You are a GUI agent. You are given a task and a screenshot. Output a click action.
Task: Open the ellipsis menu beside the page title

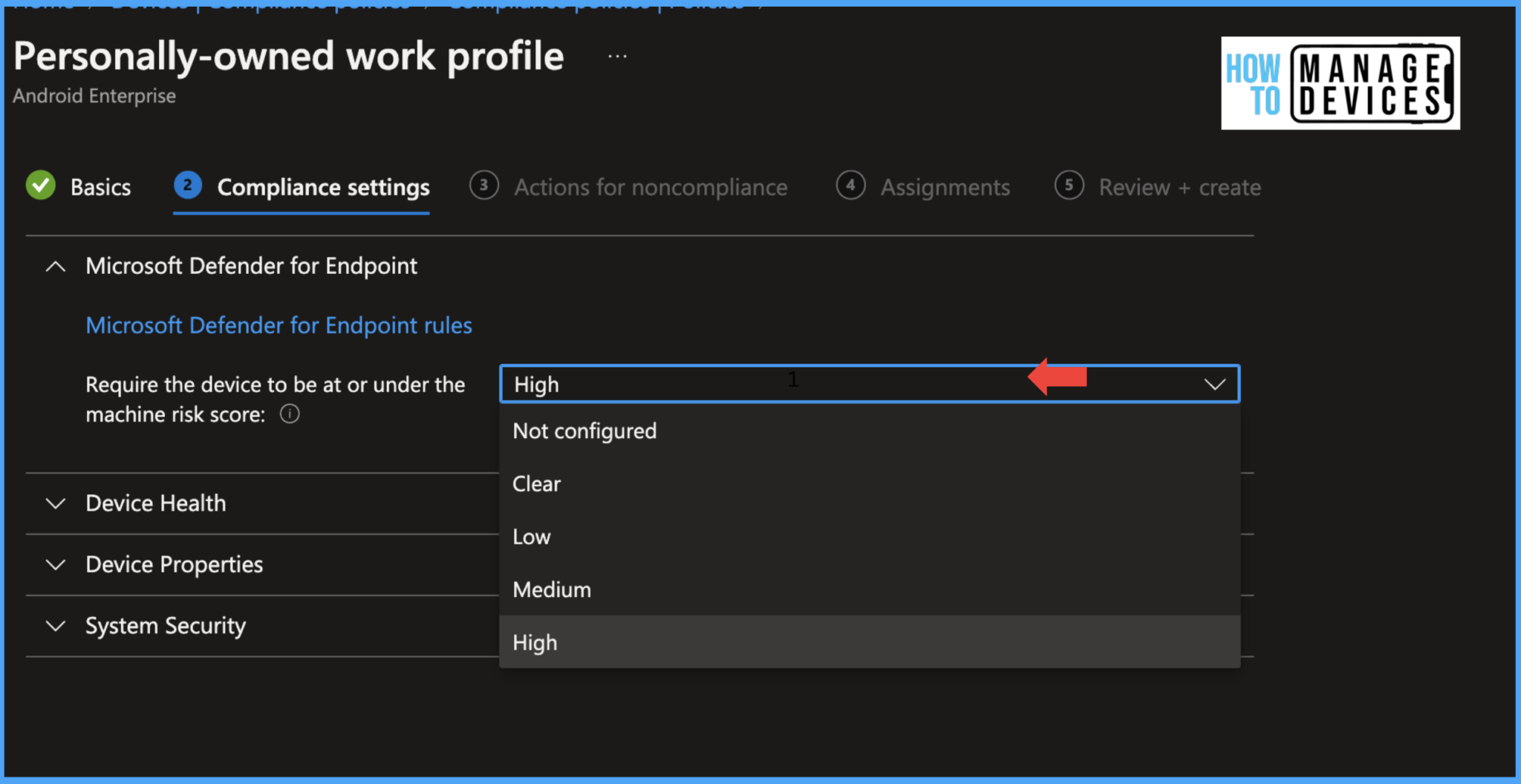tap(617, 56)
